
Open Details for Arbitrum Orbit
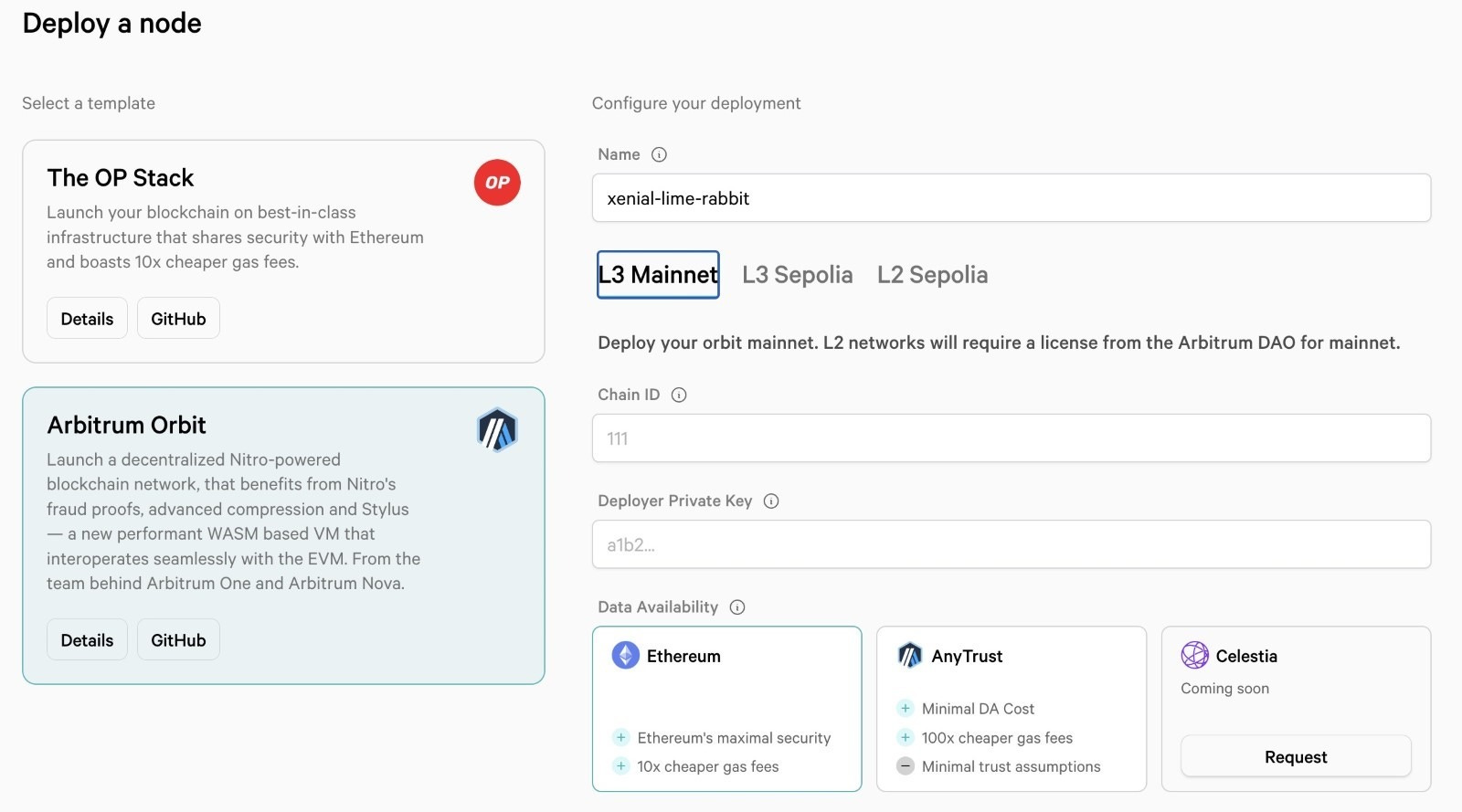click(x=87, y=640)
